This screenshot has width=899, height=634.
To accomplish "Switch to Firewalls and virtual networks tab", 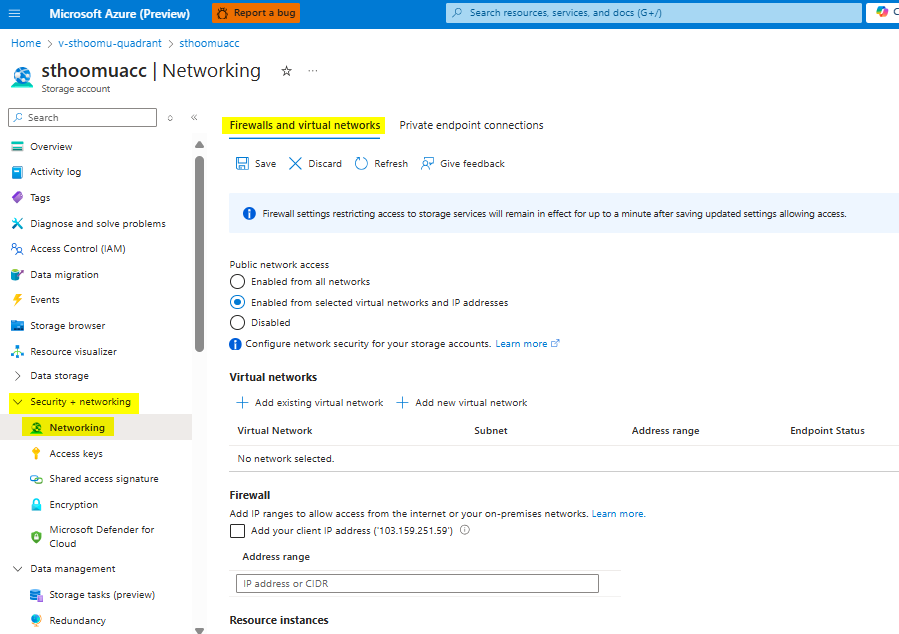I will (304, 126).
